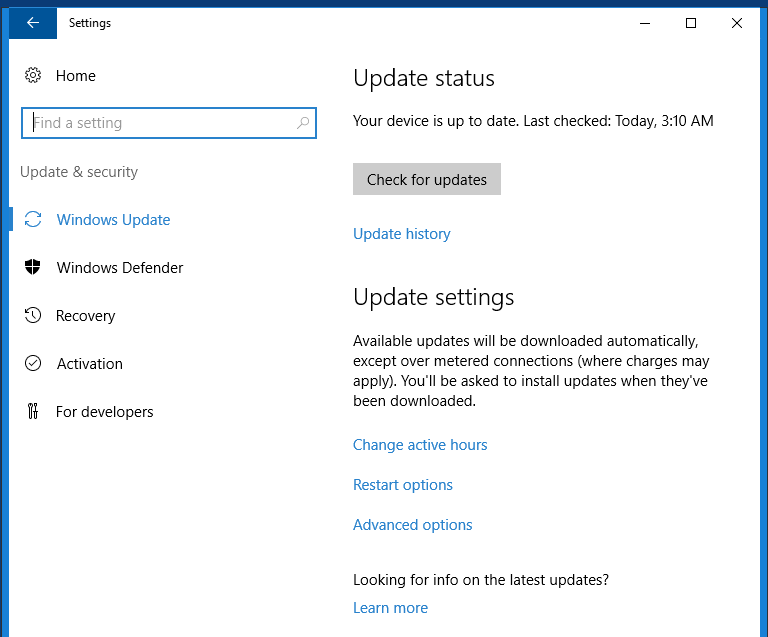Click Check for updates button
768x637 pixels.
[427, 179]
